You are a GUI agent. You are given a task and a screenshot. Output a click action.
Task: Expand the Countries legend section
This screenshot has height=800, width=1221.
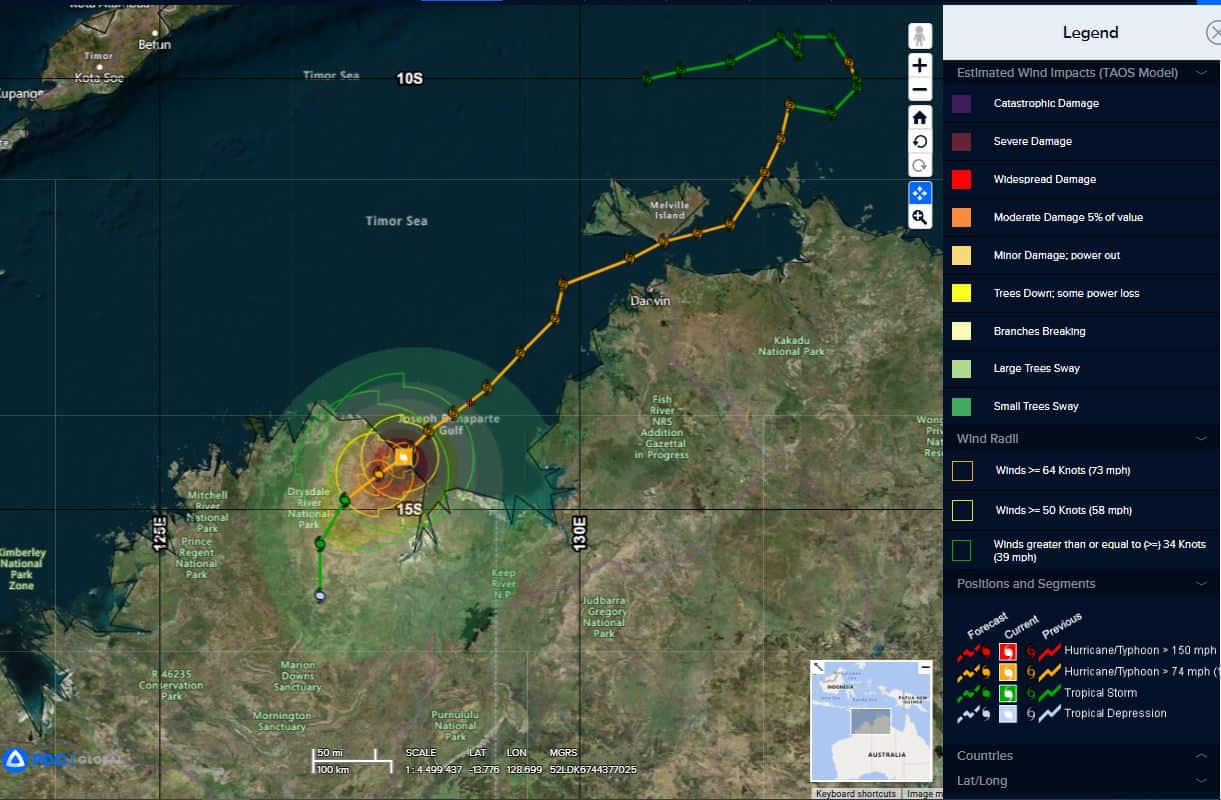click(x=1200, y=756)
